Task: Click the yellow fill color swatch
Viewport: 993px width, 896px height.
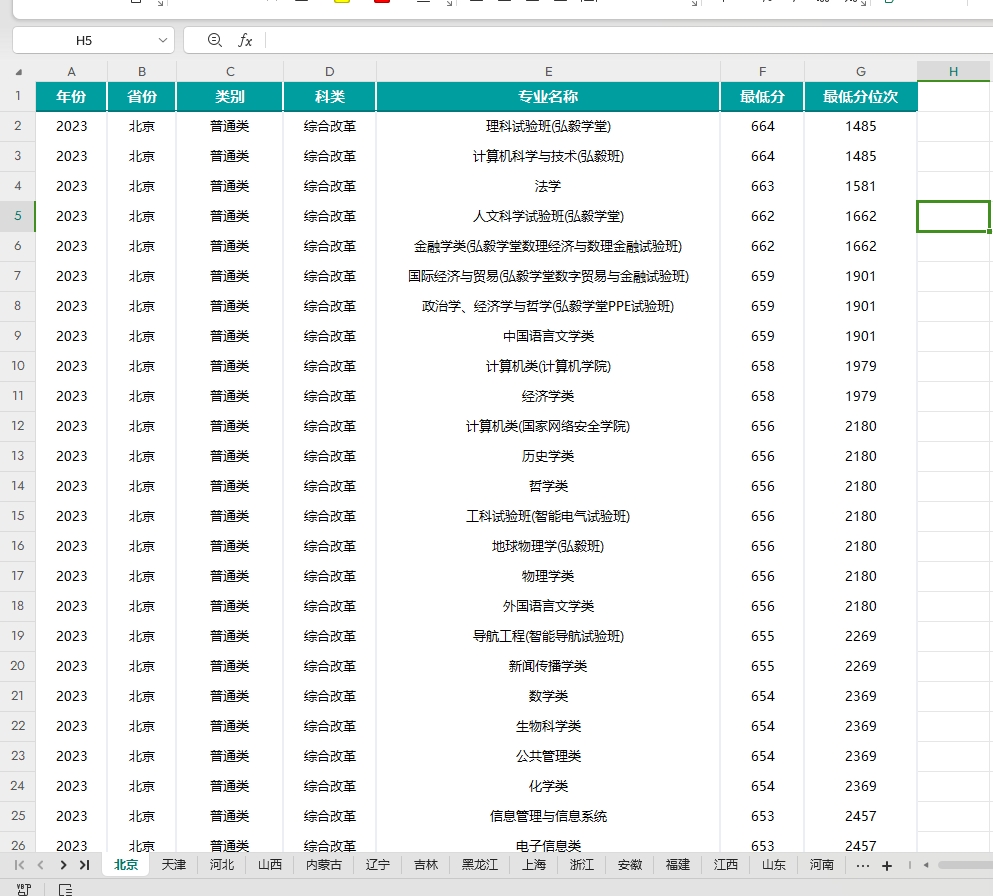Action: pos(340,4)
